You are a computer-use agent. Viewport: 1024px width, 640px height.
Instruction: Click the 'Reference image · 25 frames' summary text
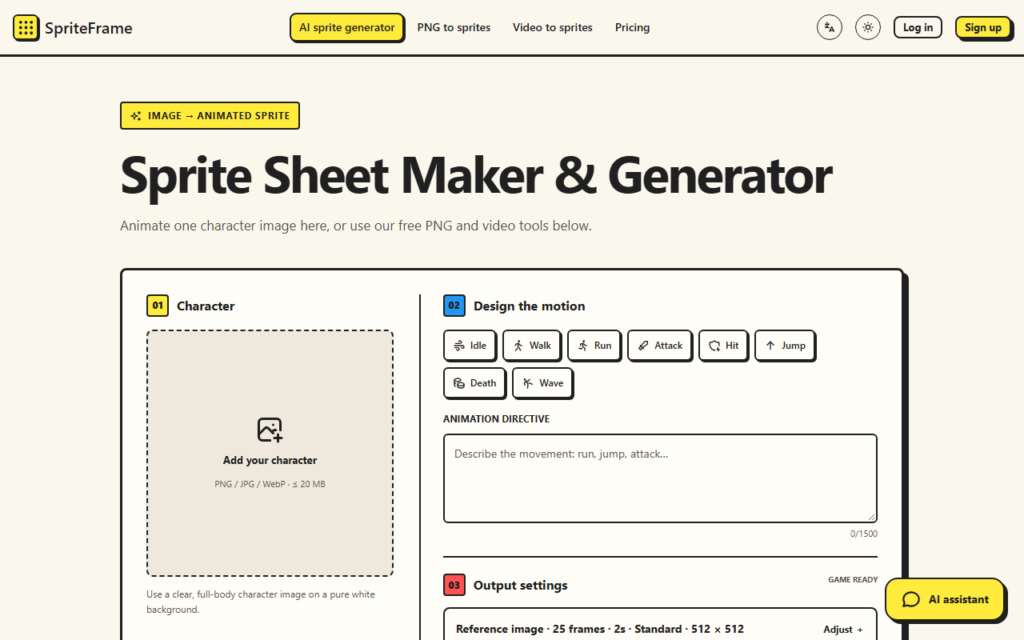pos(600,629)
